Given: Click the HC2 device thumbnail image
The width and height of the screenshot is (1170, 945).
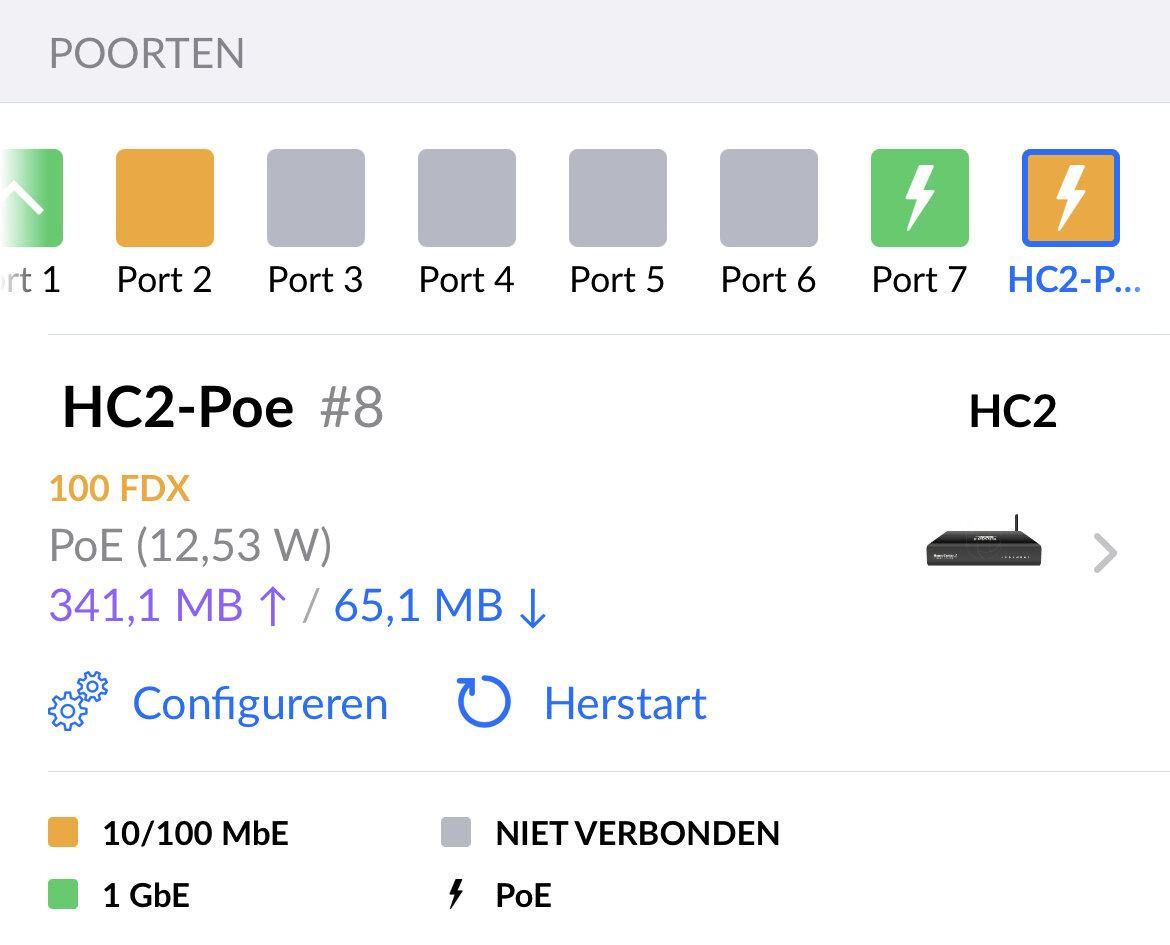Looking at the screenshot, I should click(985, 546).
